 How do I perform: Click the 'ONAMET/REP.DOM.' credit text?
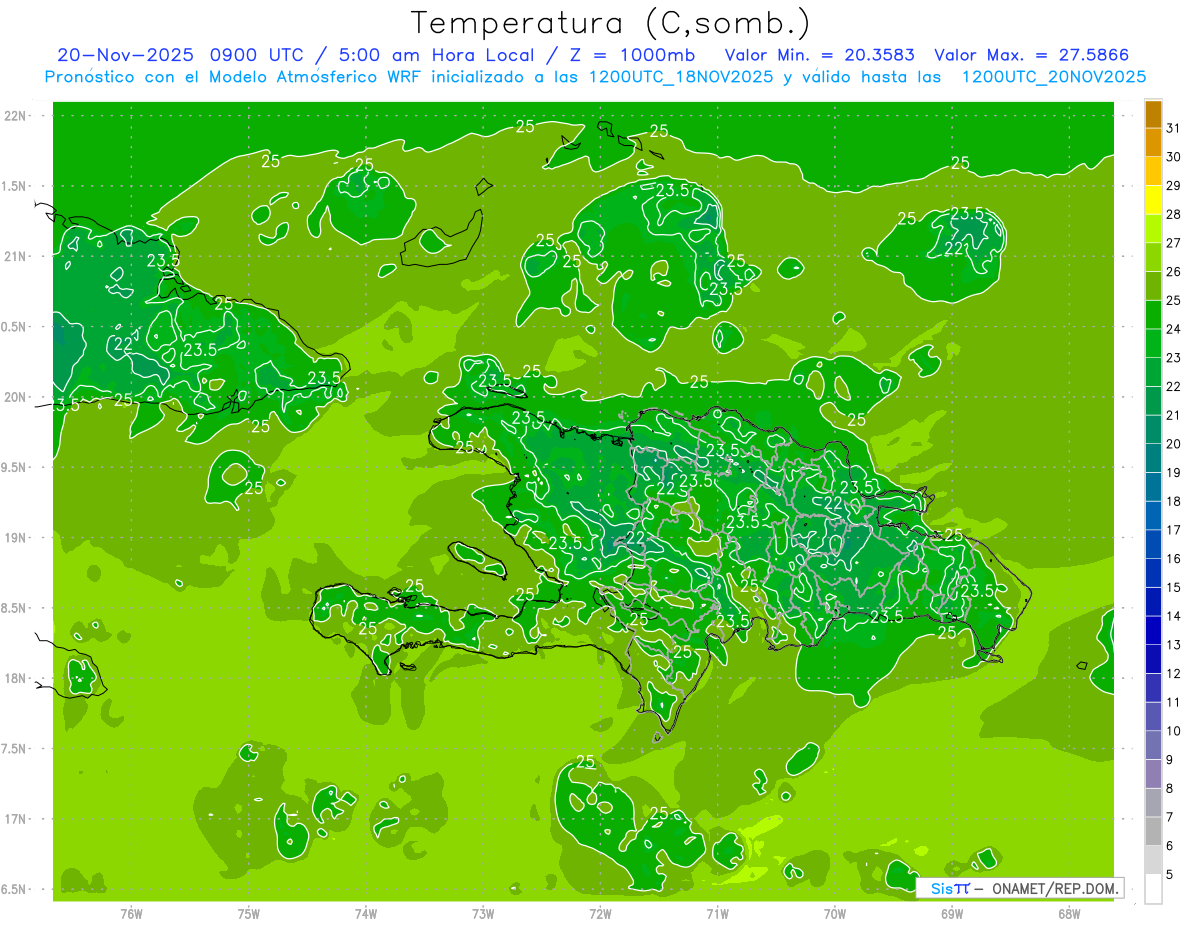[x=1054, y=888]
